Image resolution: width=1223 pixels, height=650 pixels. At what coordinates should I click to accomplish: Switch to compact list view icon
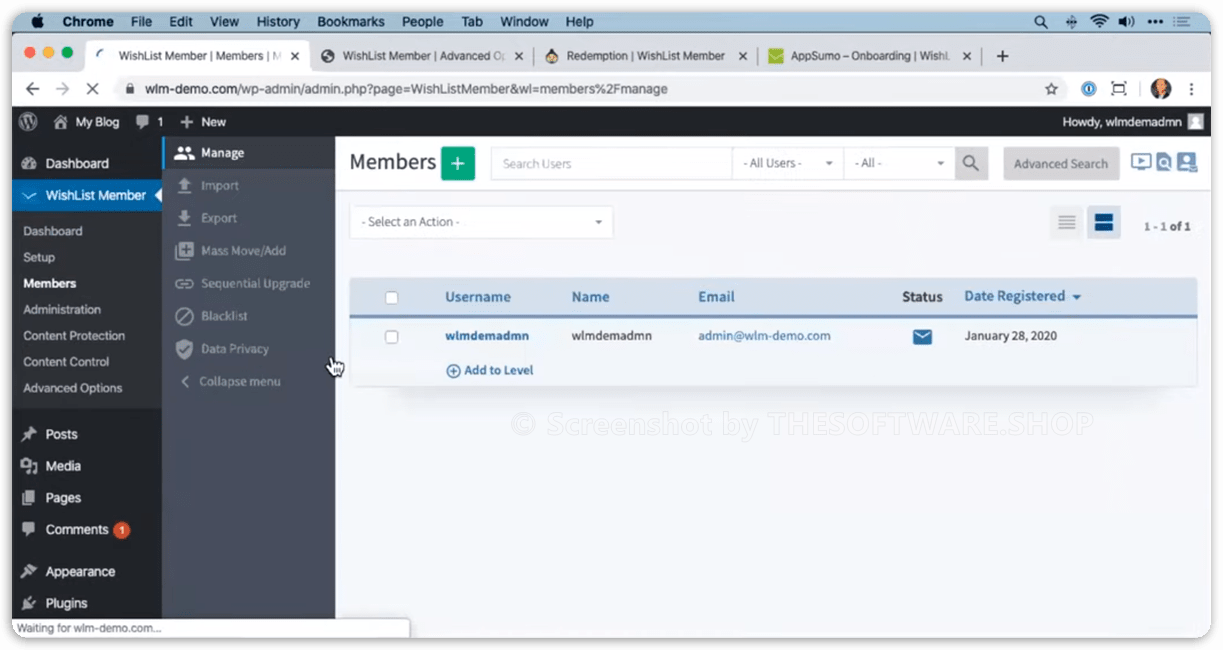pos(1067,223)
